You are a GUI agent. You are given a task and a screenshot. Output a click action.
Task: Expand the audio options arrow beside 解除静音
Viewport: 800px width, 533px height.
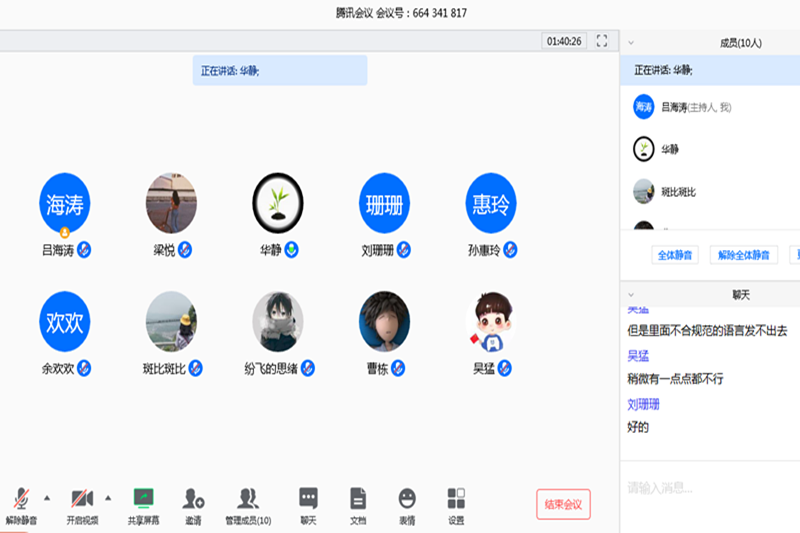pyautogui.click(x=47, y=497)
